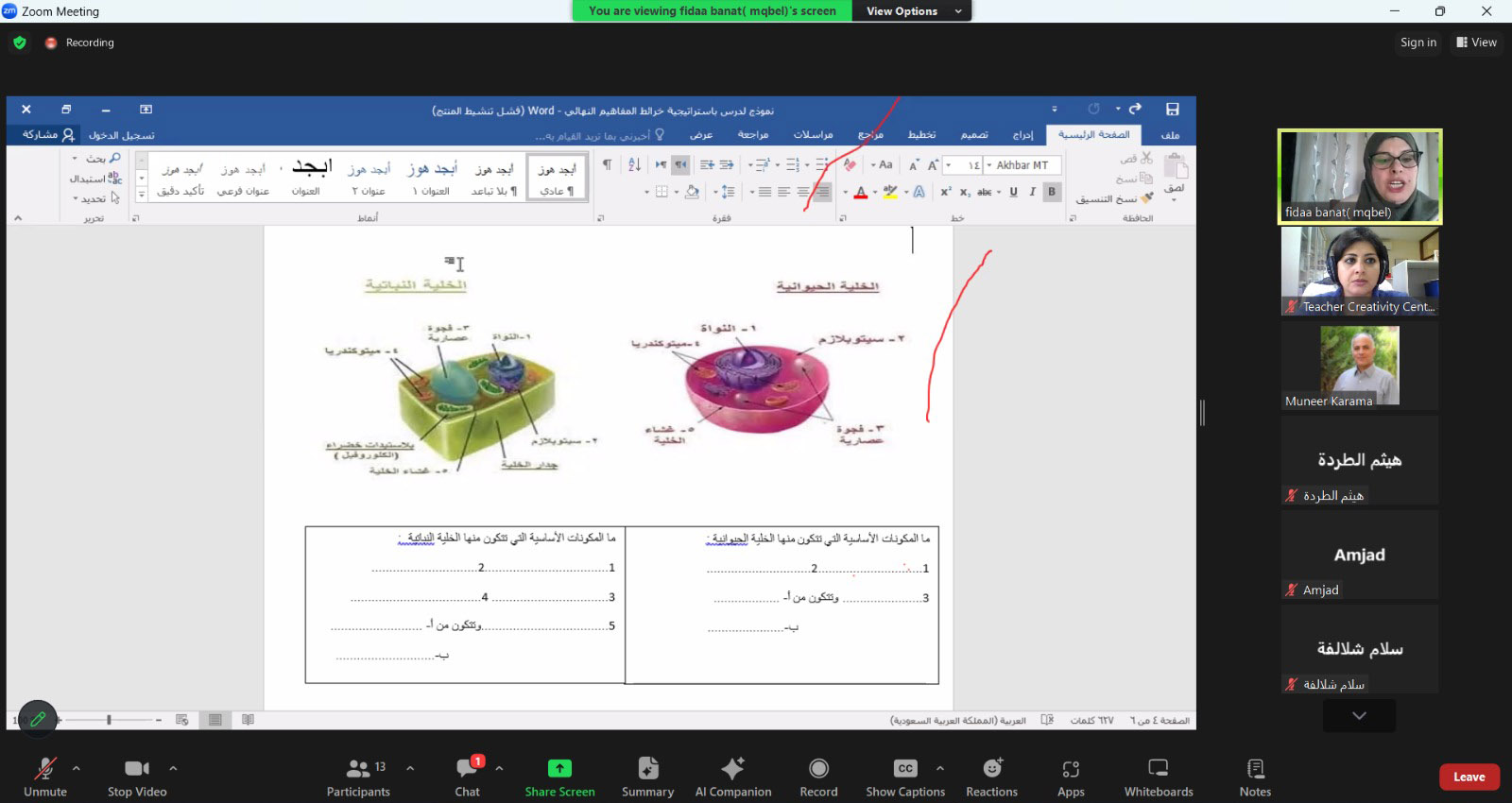Toggle Show Captions

pos(904,777)
